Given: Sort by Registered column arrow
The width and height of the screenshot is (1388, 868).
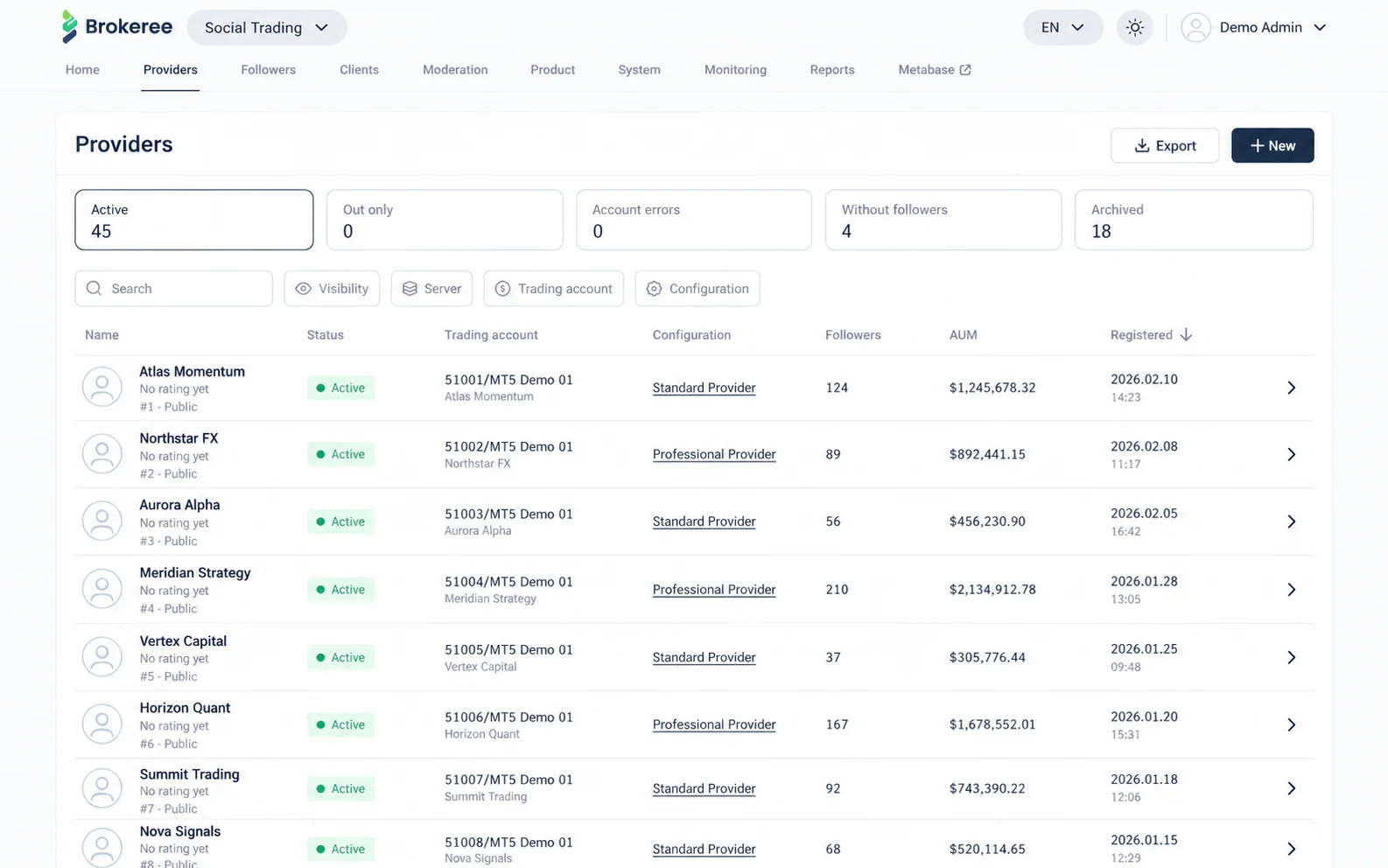Looking at the screenshot, I should pos(1186,335).
